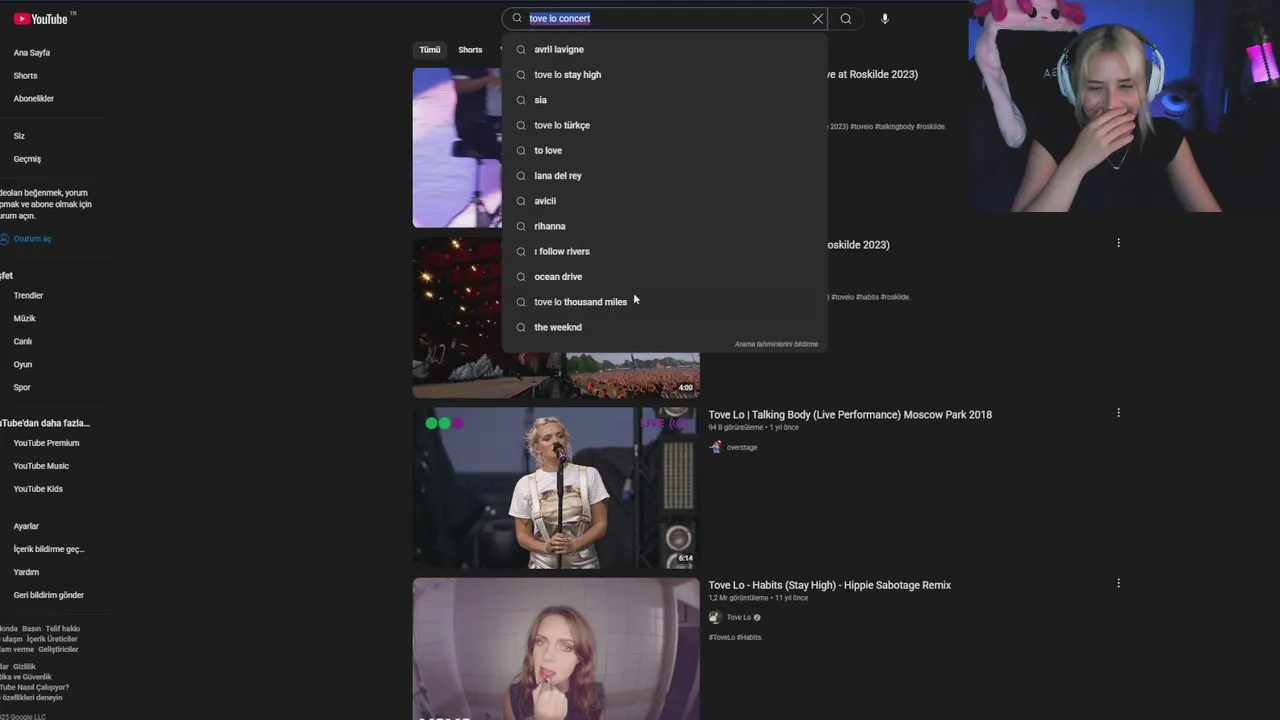Open Oyun in sidebar
This screenshot has height=720, width=1280.
pos(23,365)
